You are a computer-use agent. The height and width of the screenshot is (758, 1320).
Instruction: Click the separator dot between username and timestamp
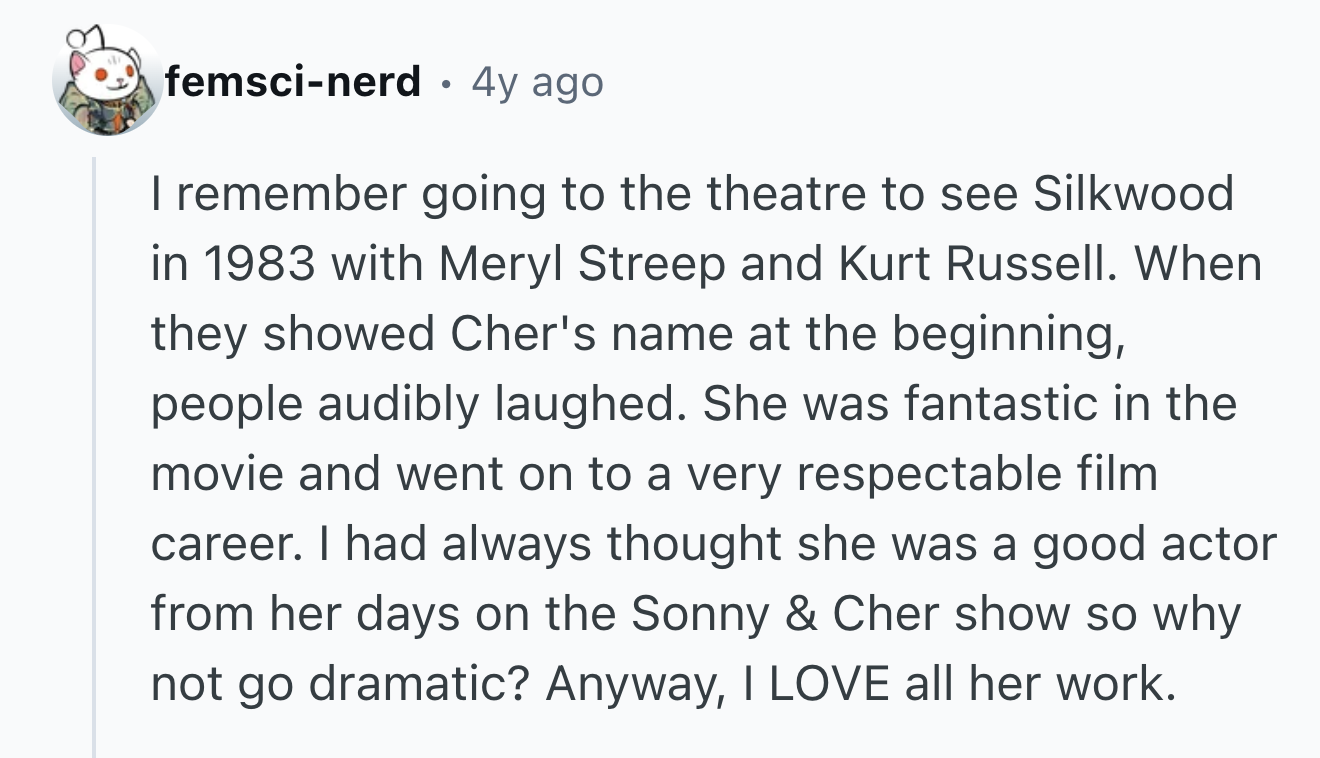446,85
